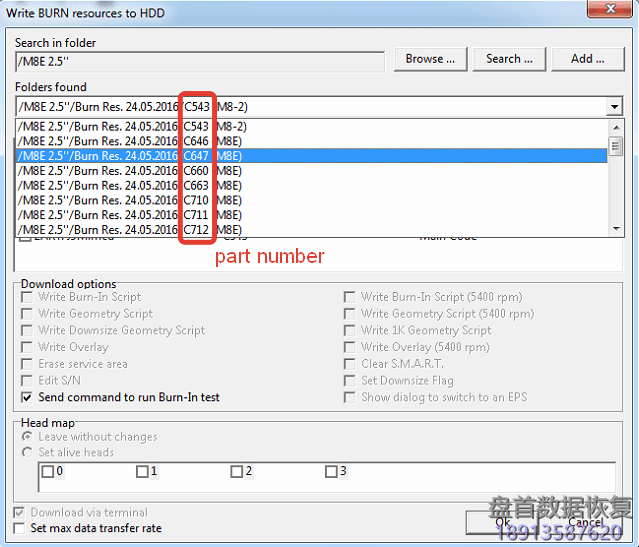Screen dimensions: 639x547
Task: Check head 1 checkbox in head map
Action: 142,472
